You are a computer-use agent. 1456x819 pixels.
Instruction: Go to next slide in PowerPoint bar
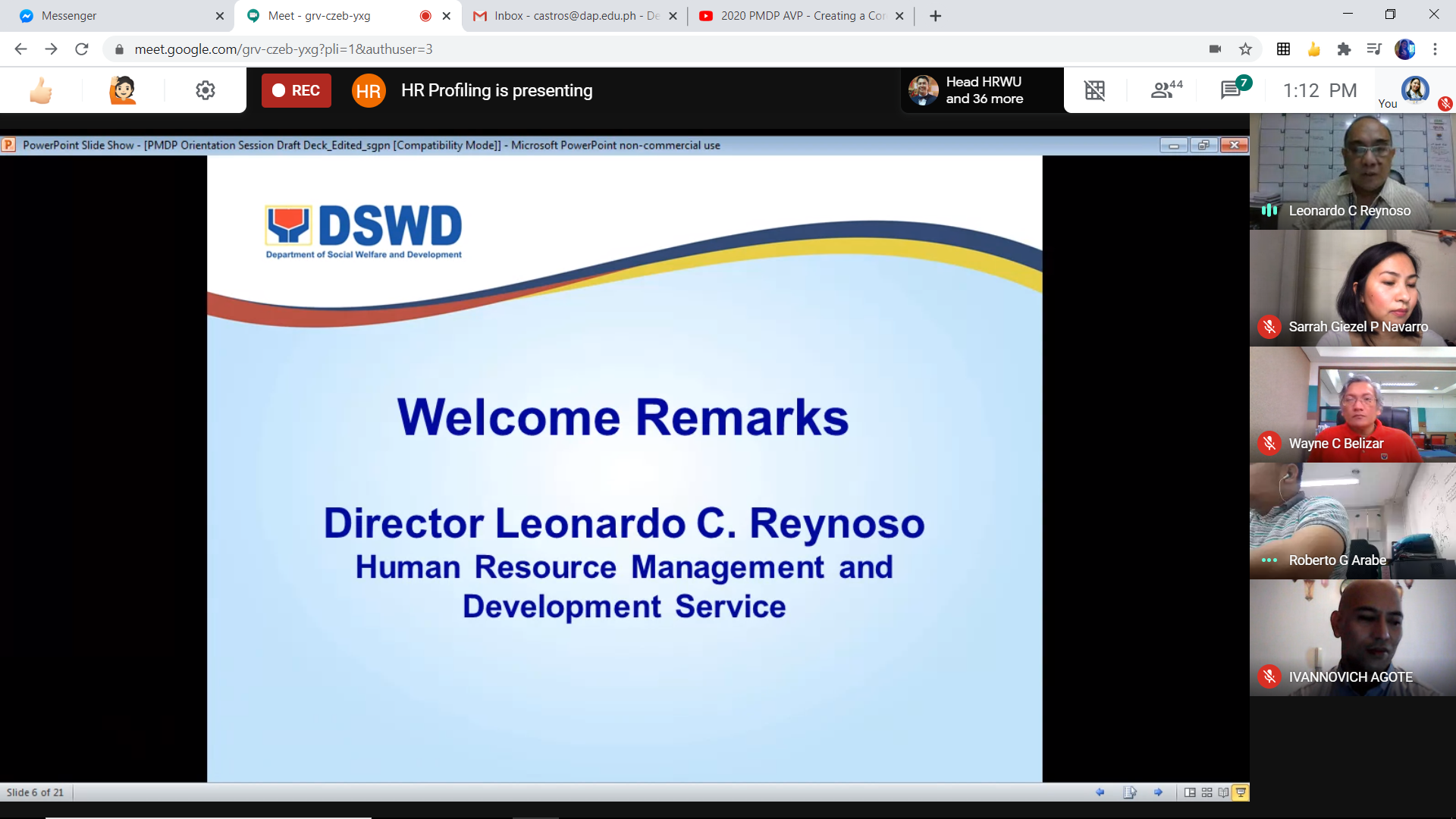point(1158,792)
